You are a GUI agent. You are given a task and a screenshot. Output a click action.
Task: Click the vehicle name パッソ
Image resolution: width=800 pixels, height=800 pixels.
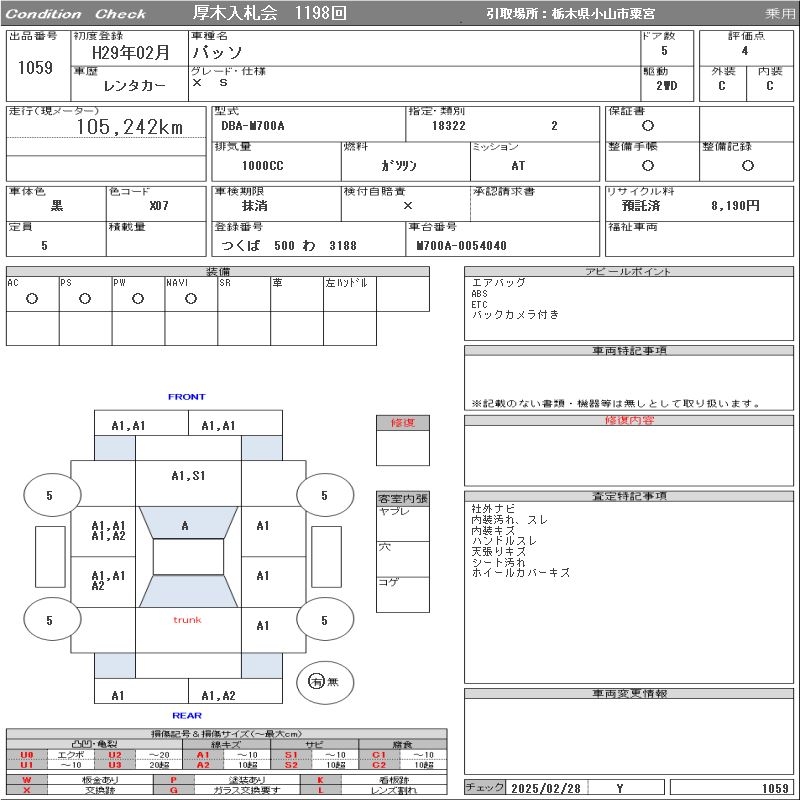pos(217,53)
